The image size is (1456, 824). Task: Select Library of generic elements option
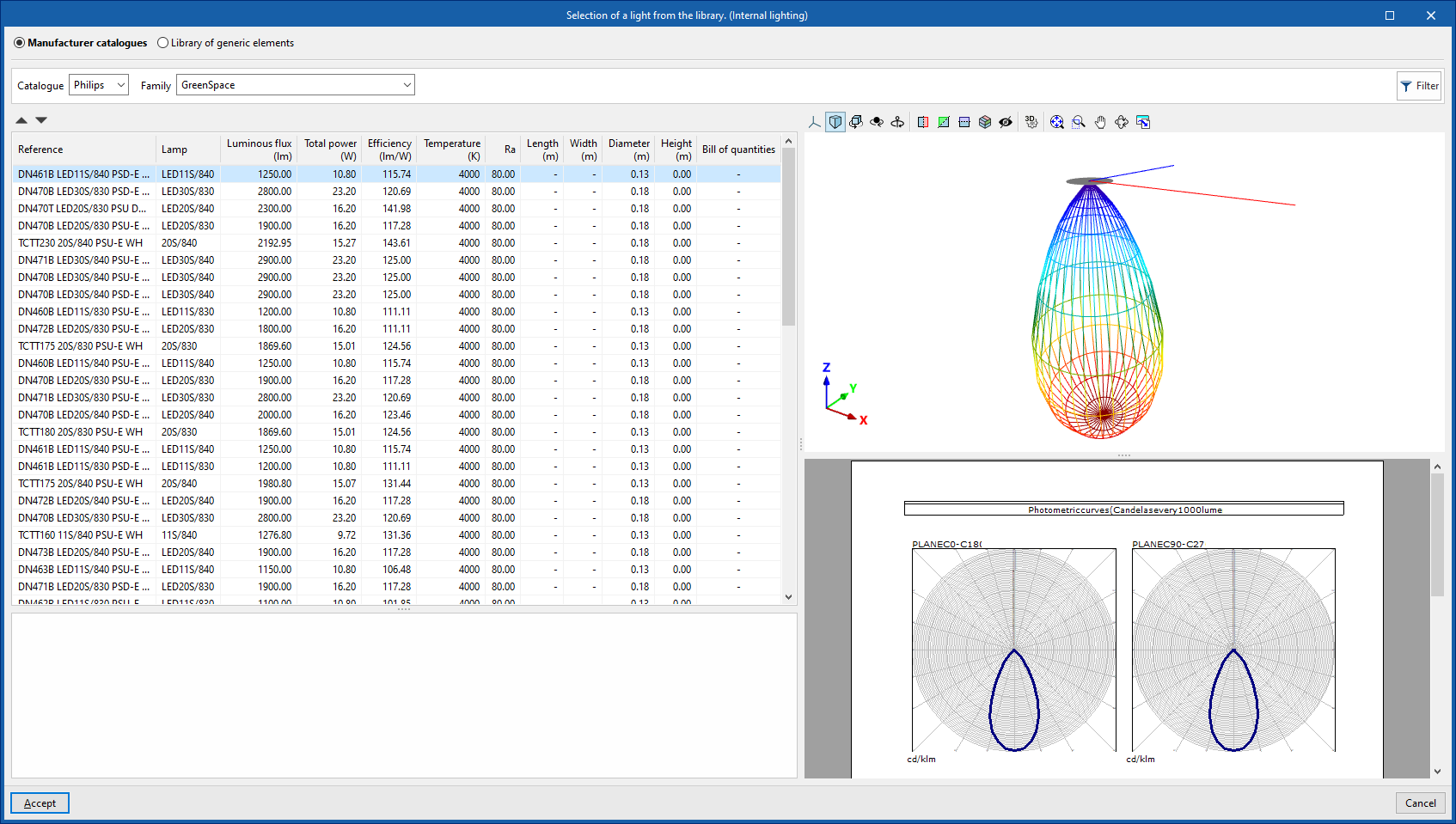[x=163, y=43]
